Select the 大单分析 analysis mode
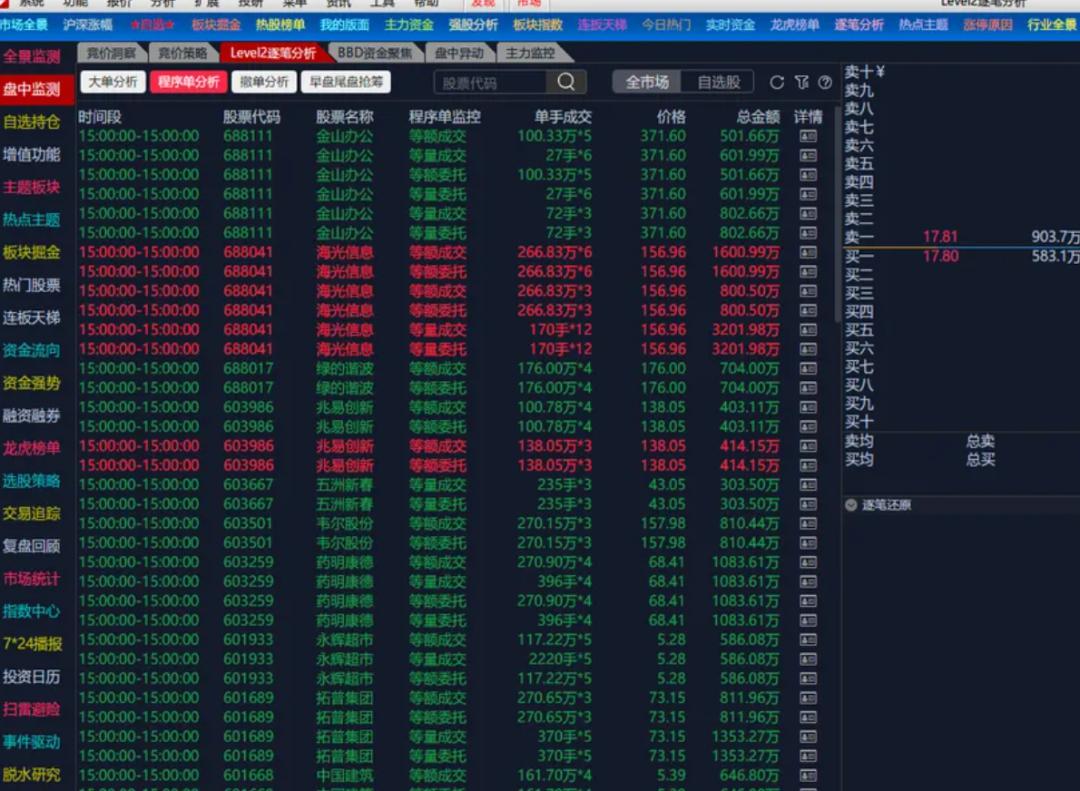The image size is (1080, 791). 112,82
